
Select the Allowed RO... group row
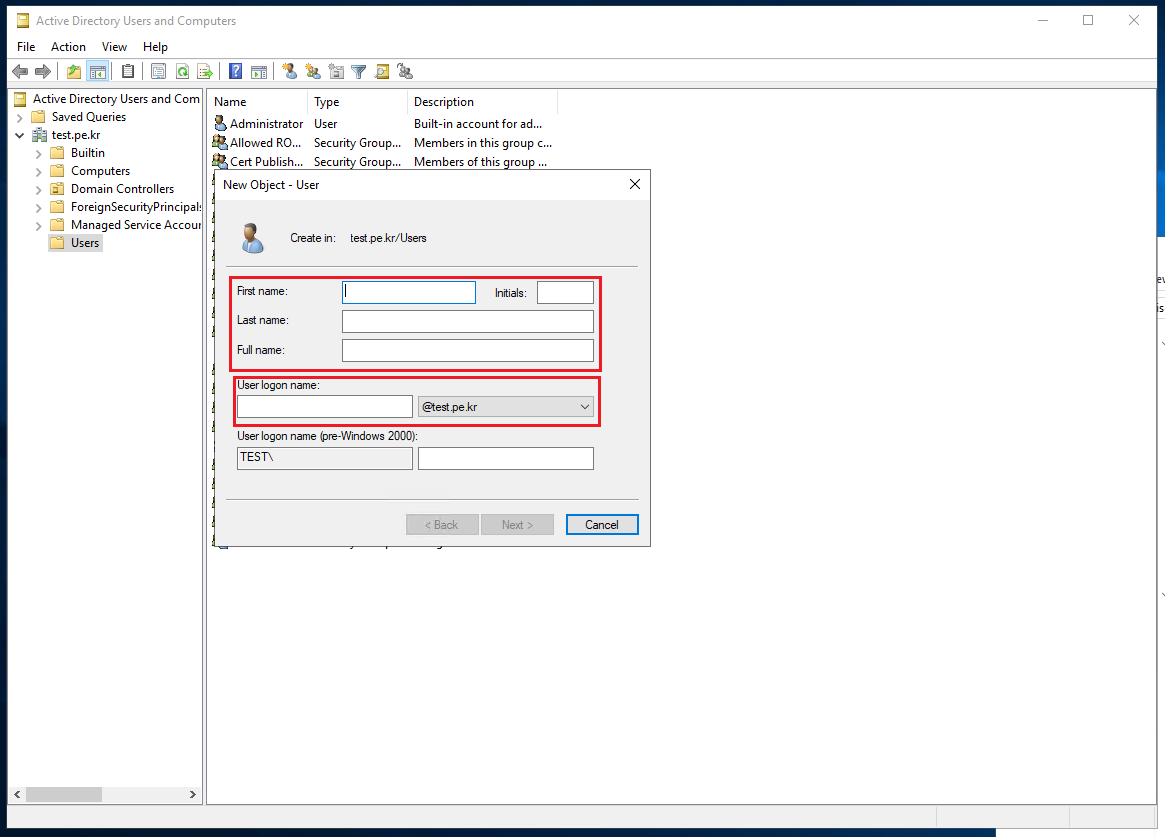383,143
